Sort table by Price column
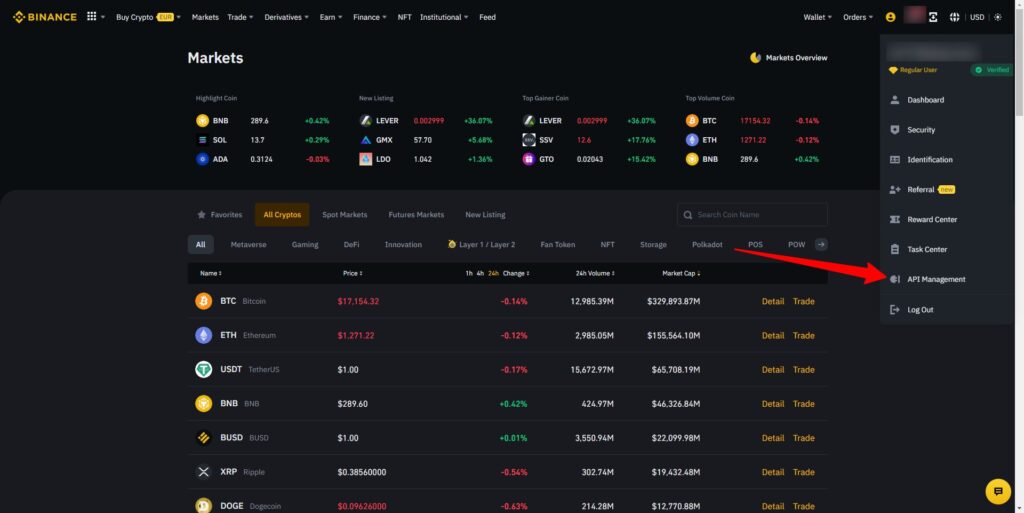Screen dimensions: 1024x513 pos(353,273)
